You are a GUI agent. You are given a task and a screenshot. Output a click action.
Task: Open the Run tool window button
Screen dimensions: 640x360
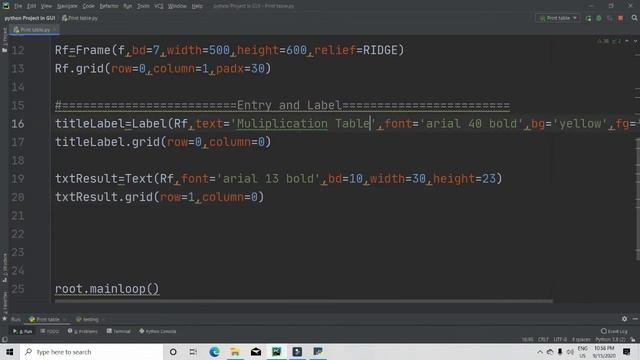pos(22,331)
